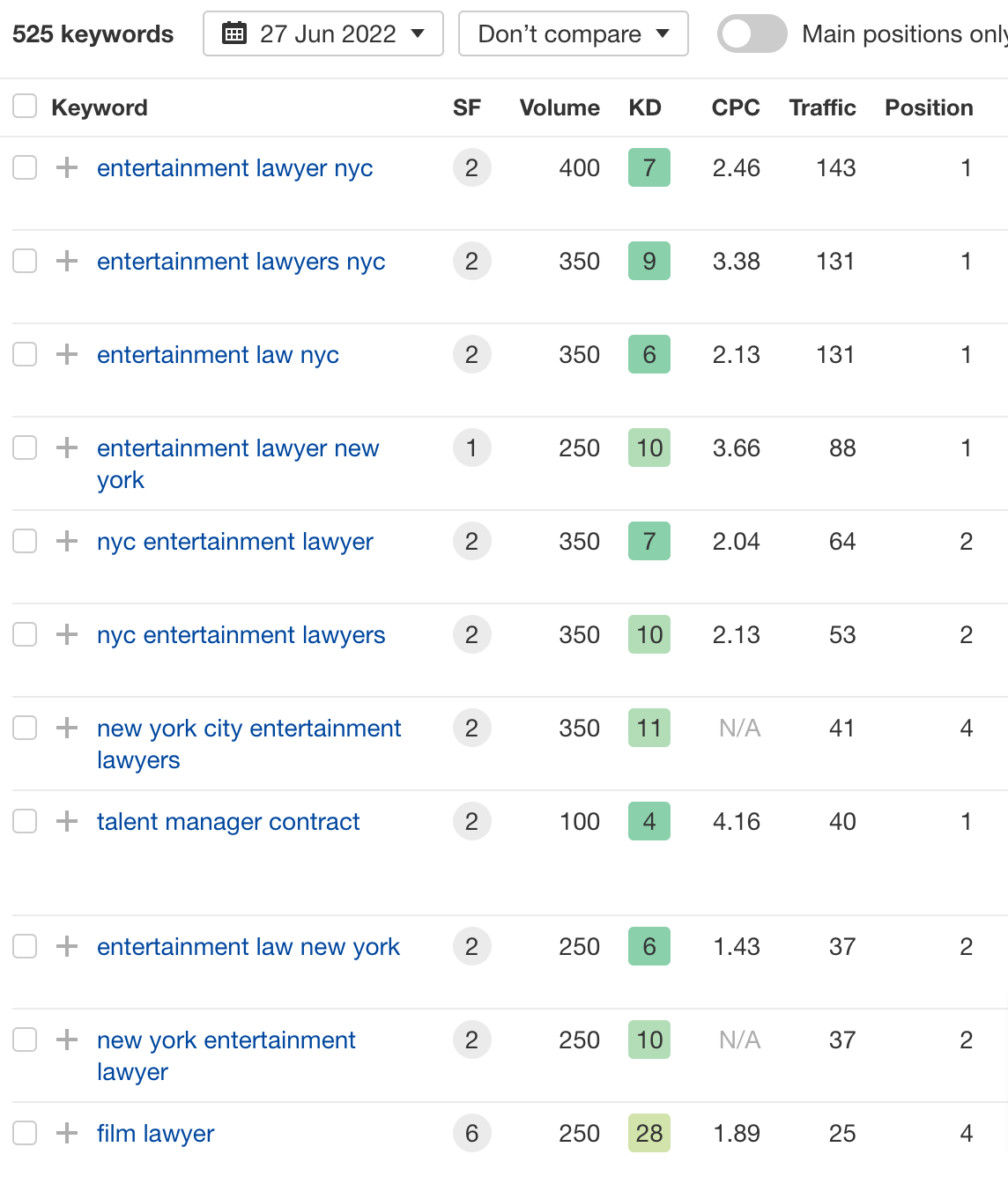Click the plus icon next to "nyc entertainment lawyer"
This screenshot has width=1008, height=1184.
tap(66, 541)
